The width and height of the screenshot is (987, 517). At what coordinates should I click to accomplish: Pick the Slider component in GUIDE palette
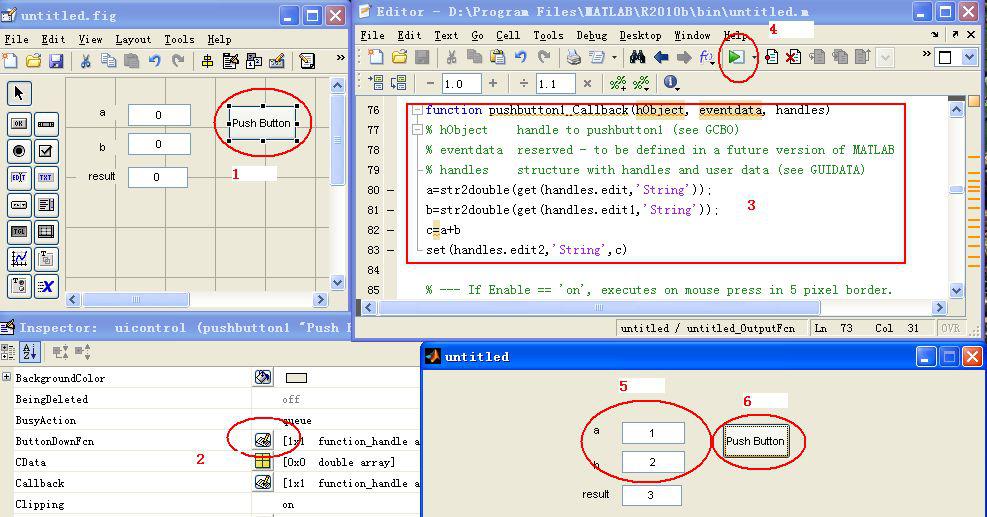pos(46,124)
